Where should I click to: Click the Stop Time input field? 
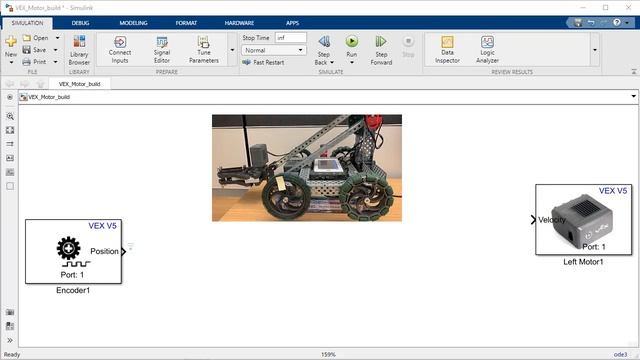click(x=291, y=38)
